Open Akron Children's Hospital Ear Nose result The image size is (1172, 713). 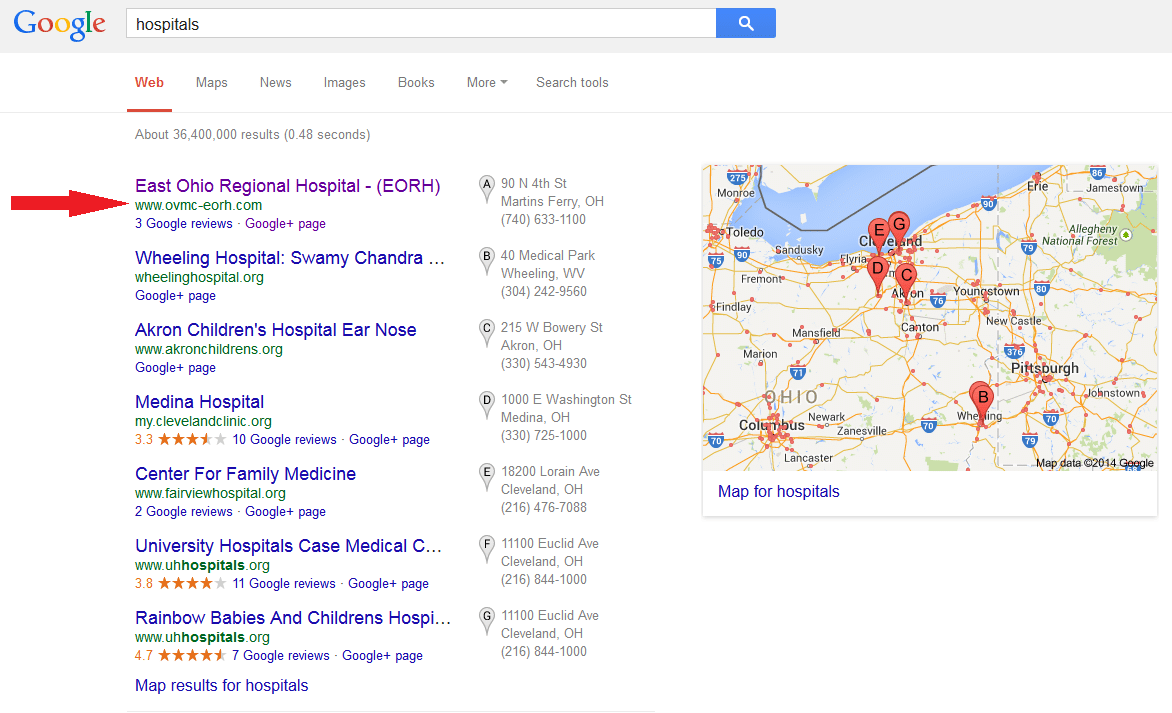(x=276, y=330)
